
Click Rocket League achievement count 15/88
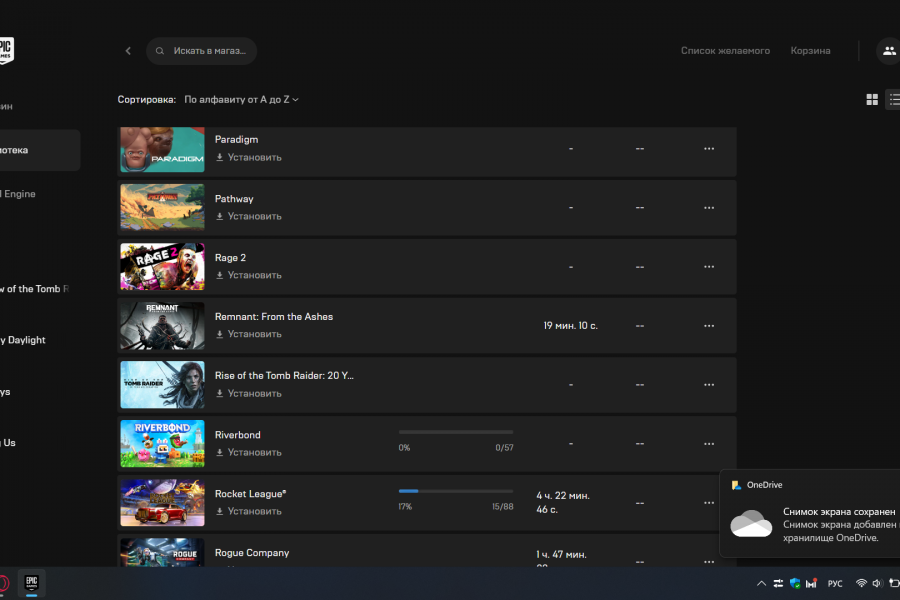(503, 507)
